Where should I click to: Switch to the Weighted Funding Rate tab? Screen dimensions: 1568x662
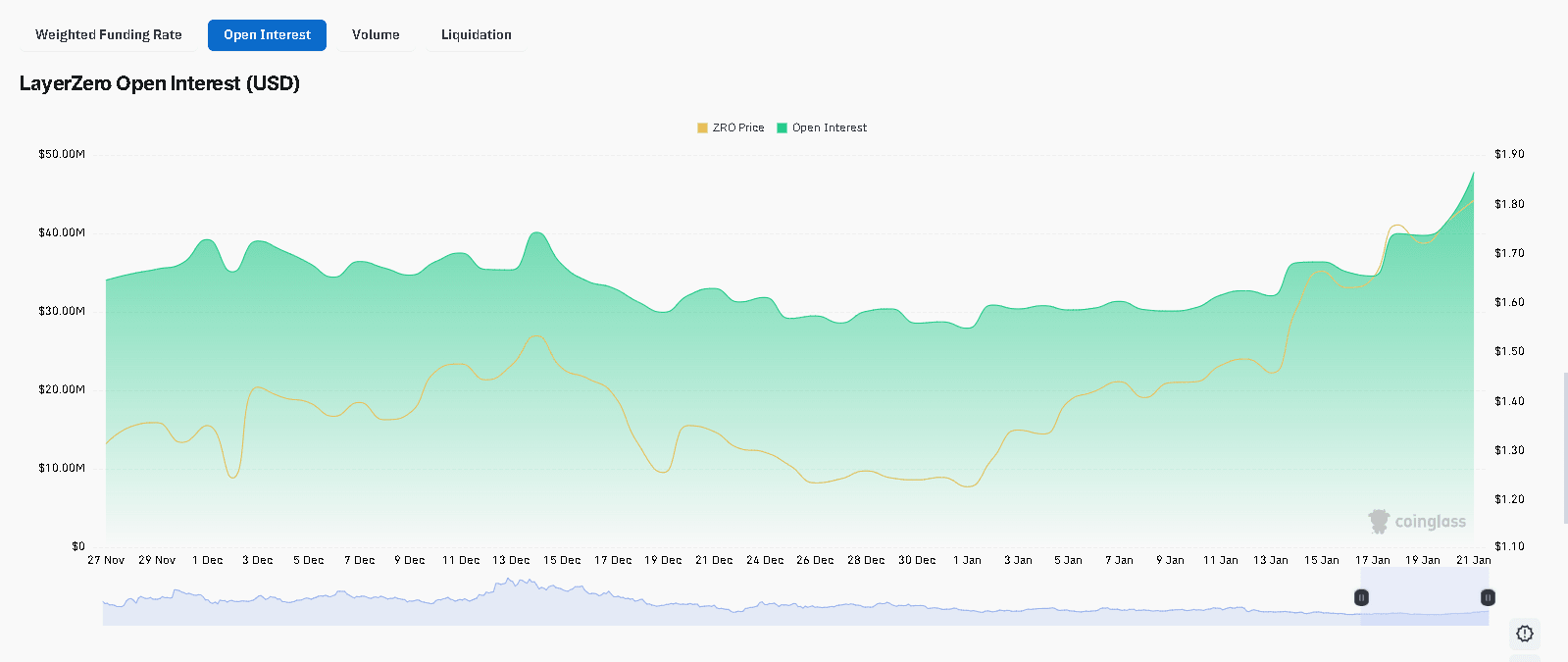pos(109,35)
